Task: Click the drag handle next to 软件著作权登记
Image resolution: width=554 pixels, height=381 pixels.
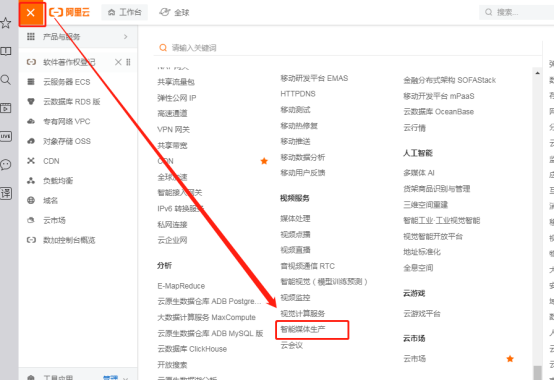Action: pyautogui.click(x=128, y=62)
